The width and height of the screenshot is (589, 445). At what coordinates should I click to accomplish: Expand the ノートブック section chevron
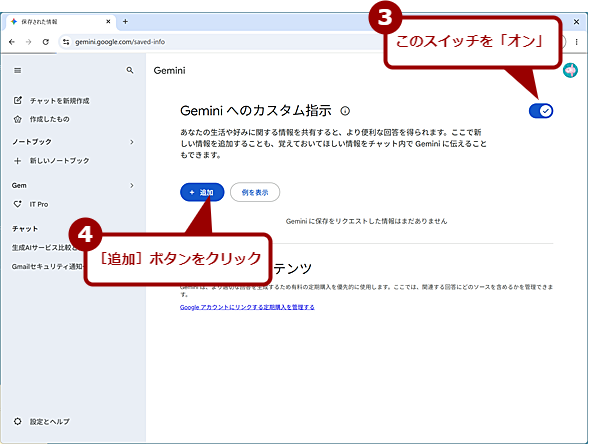pyautogui.click(x=132, y=142)
